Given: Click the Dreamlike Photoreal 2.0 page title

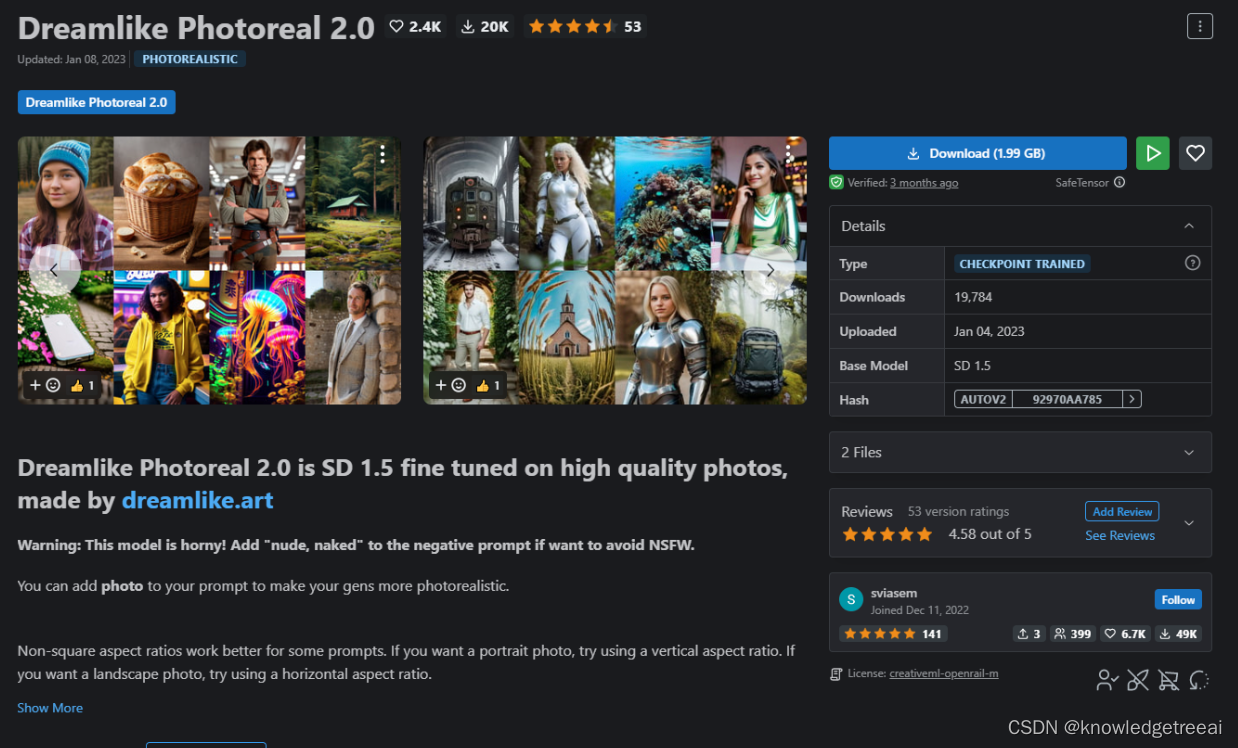Looking at the screenshot, I should pyautogui.click(x=196, y=27).
